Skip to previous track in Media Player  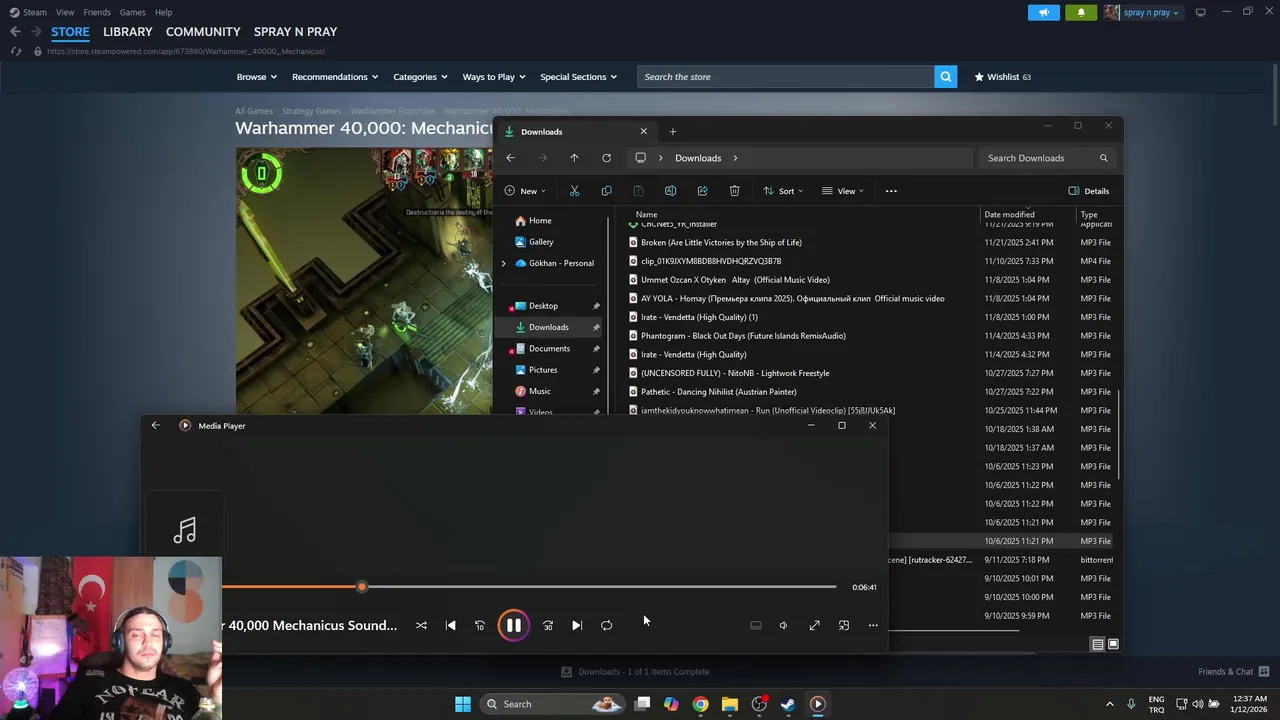click(x=450, y=625)
